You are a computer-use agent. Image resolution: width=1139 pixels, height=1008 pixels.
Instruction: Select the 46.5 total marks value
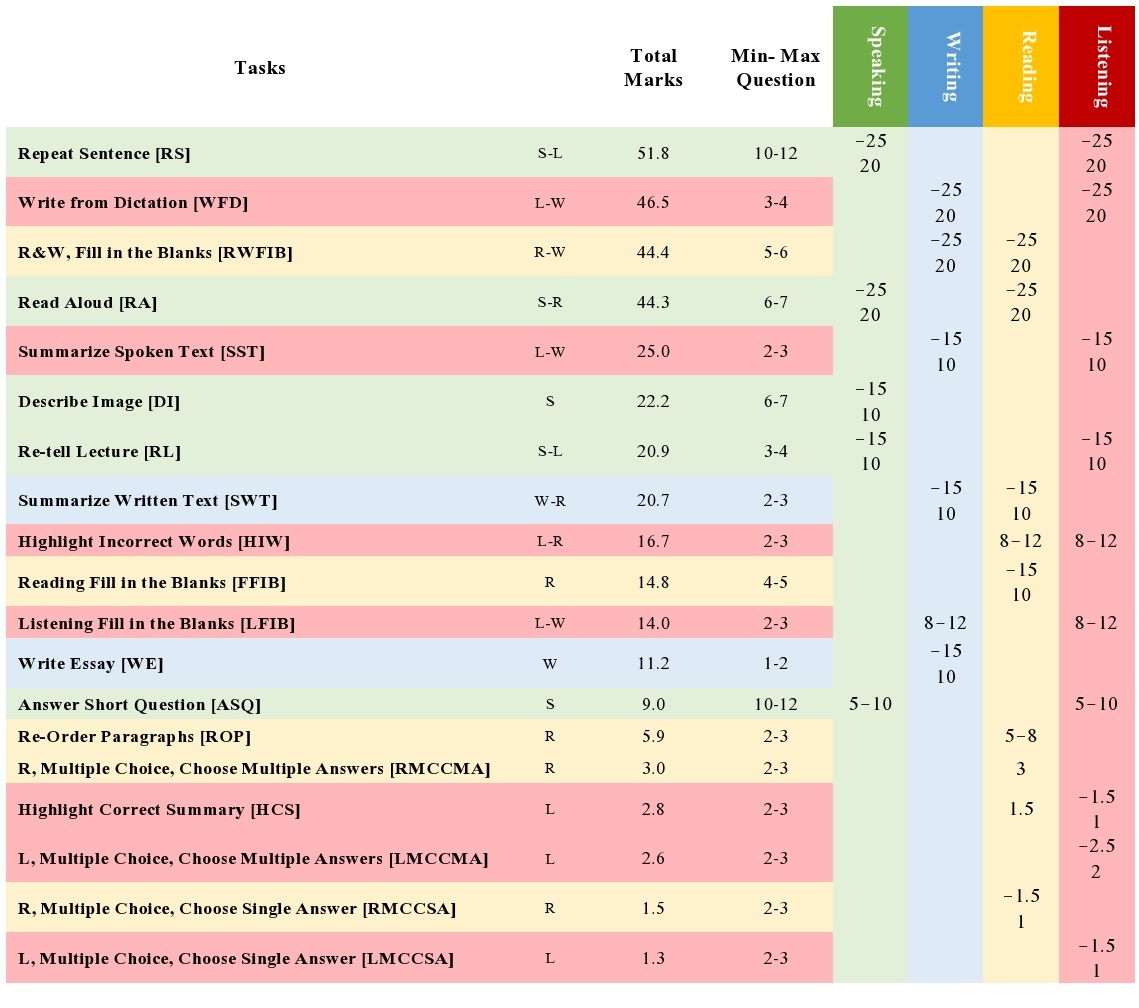pos(652,203)
